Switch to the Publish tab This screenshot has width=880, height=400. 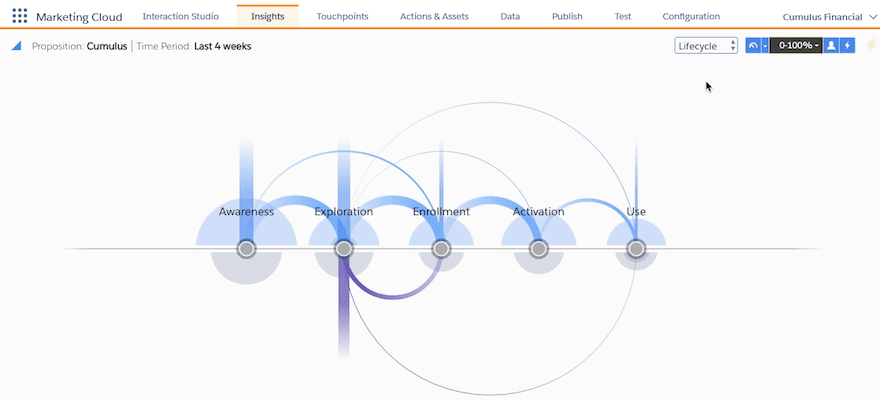click(567, 16)
